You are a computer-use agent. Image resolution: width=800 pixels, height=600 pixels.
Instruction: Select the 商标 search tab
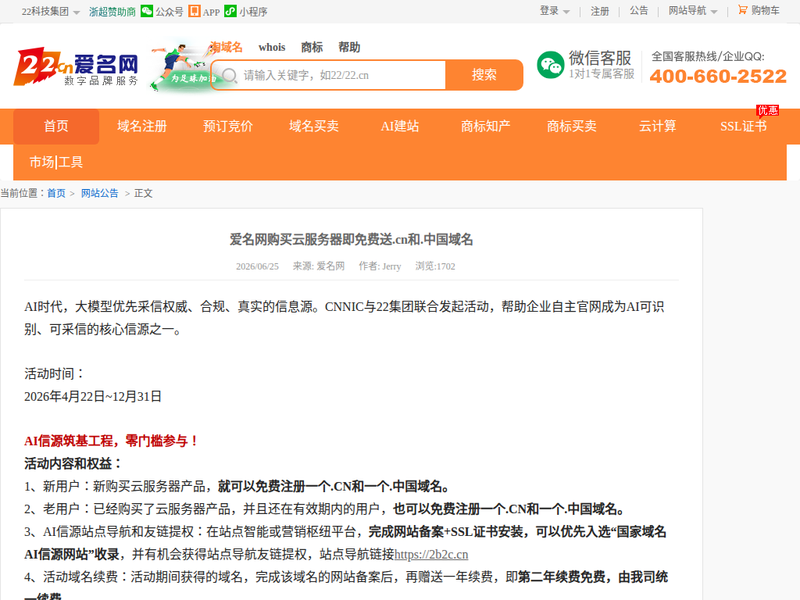(x=312, y=47)
